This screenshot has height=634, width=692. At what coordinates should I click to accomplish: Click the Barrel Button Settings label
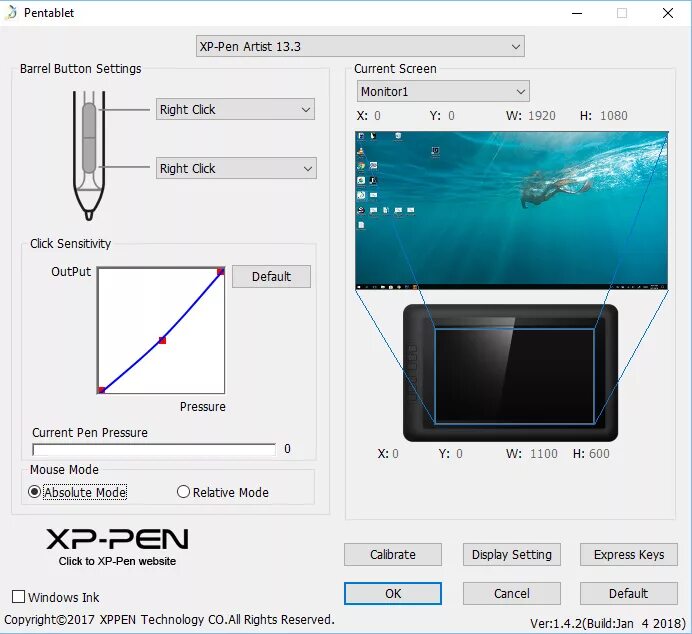click(80, 69)
